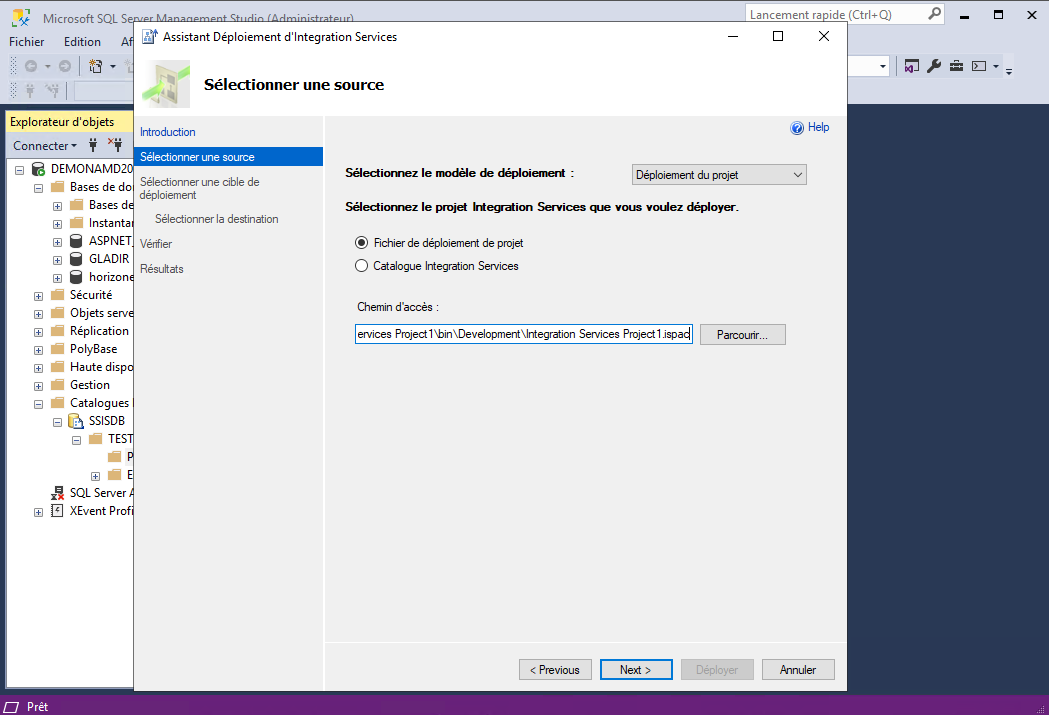Open the command window icon dropdown arrow

click(995, 66)
